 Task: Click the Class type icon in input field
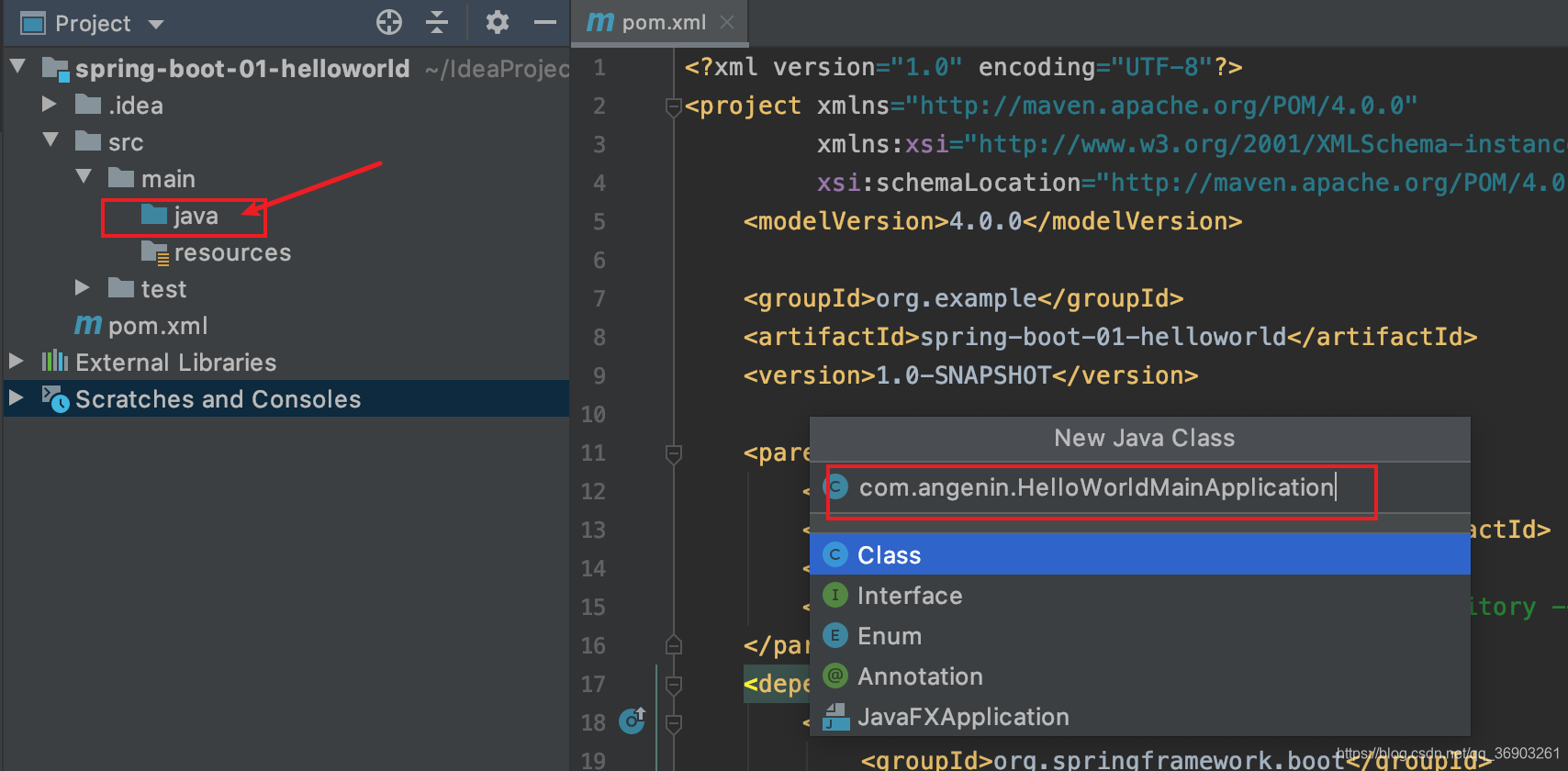click(835, 487)
